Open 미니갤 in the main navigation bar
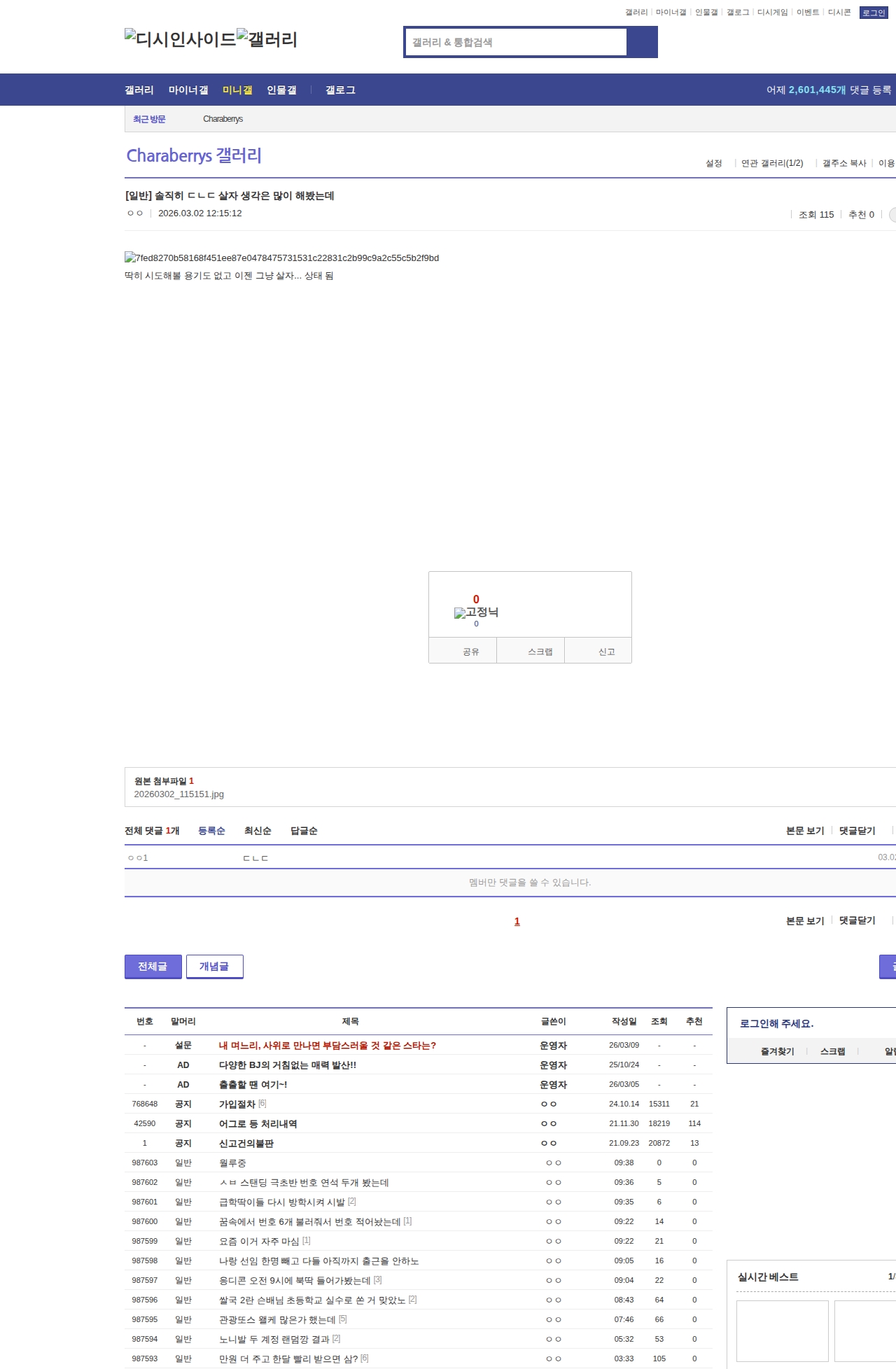Viewport: 896px width, 1369px height. 237,90
